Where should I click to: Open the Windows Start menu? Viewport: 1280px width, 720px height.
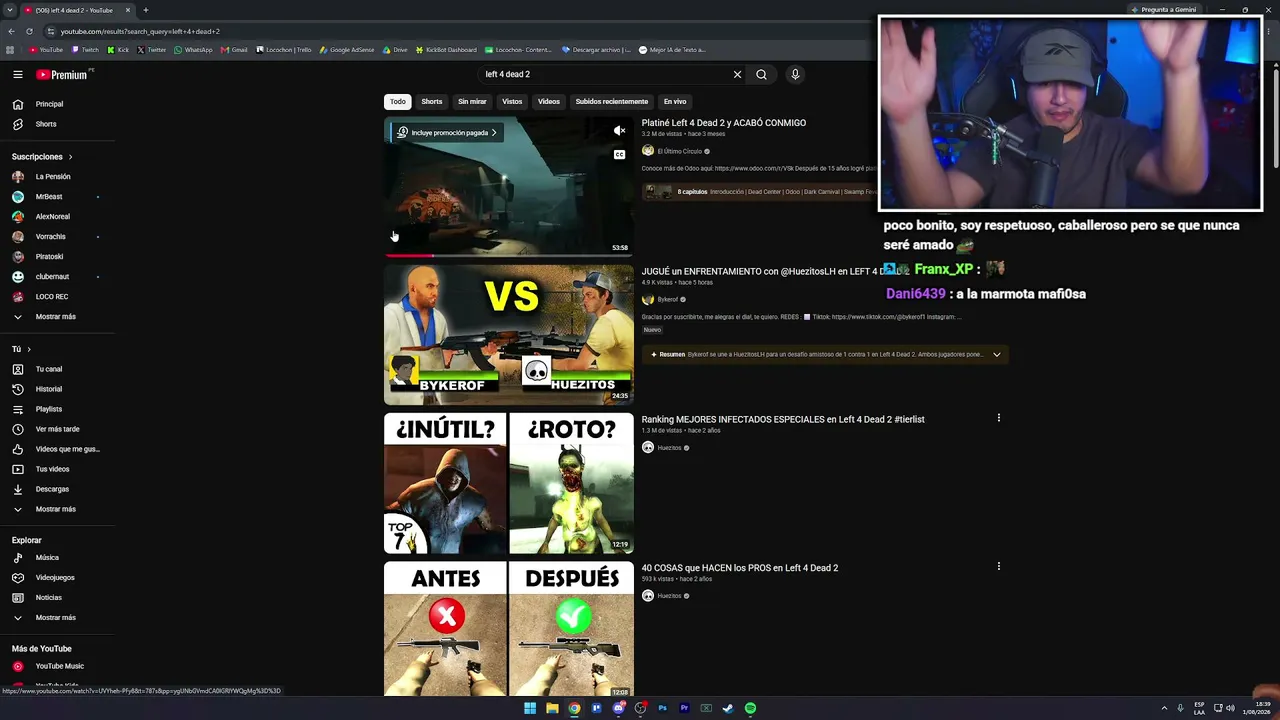(x=530, y=708)
